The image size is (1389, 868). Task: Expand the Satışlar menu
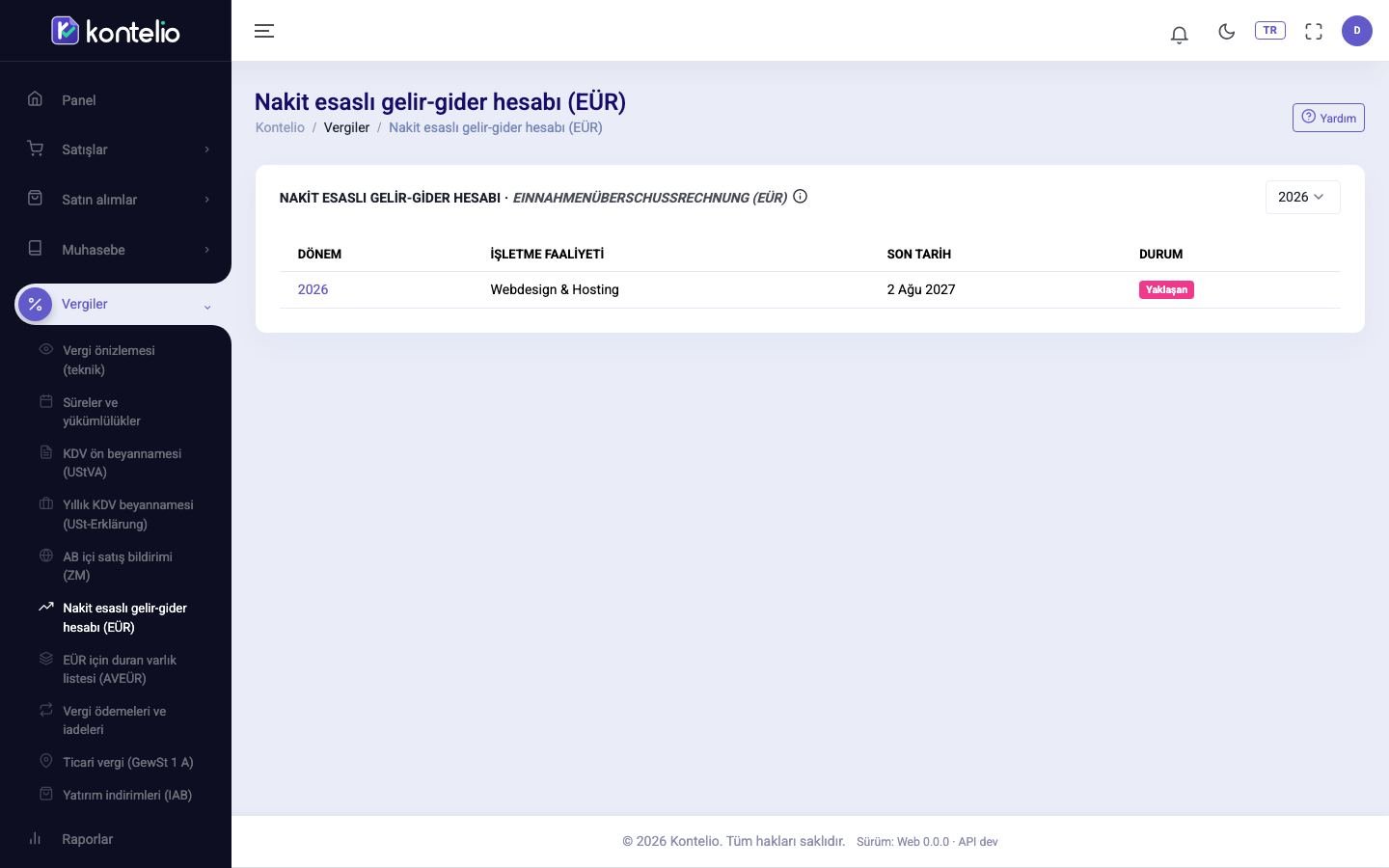(x=116, y=149)
